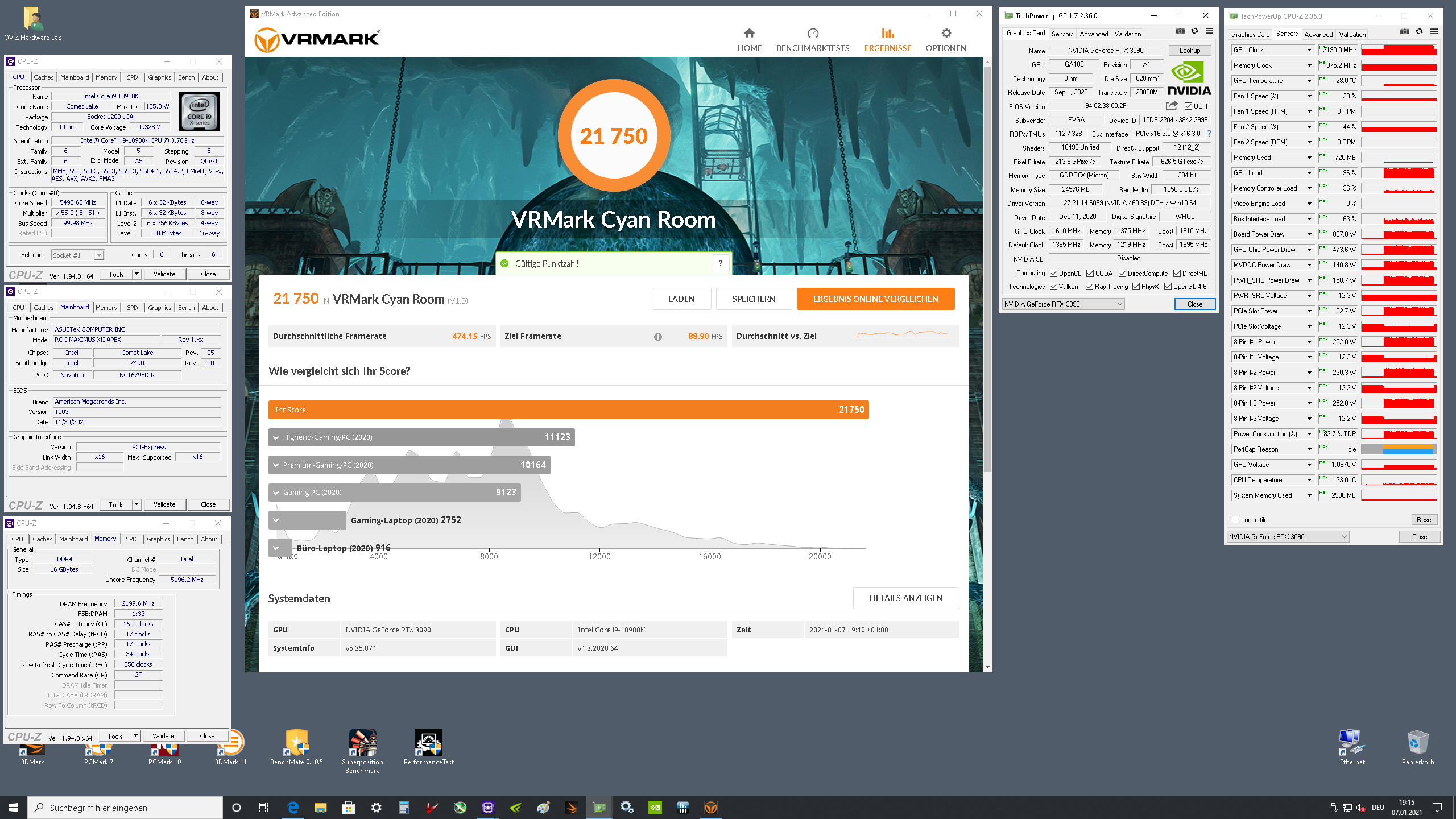Open the GPU-Z hamburger menu in Graphics Card window

pyautogui.click(x=1209, y=31)
